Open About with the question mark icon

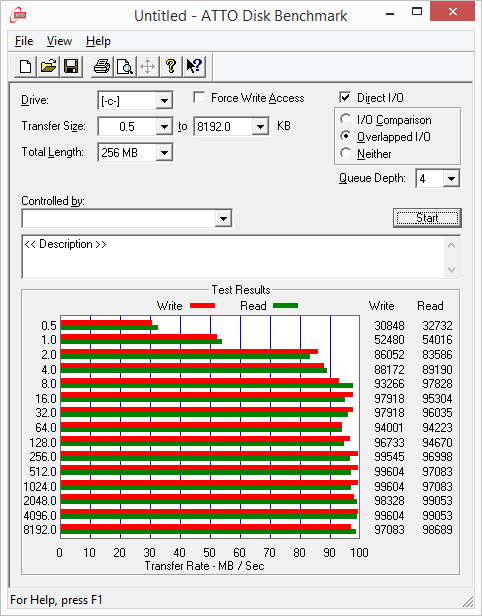(x=171, y=66)
